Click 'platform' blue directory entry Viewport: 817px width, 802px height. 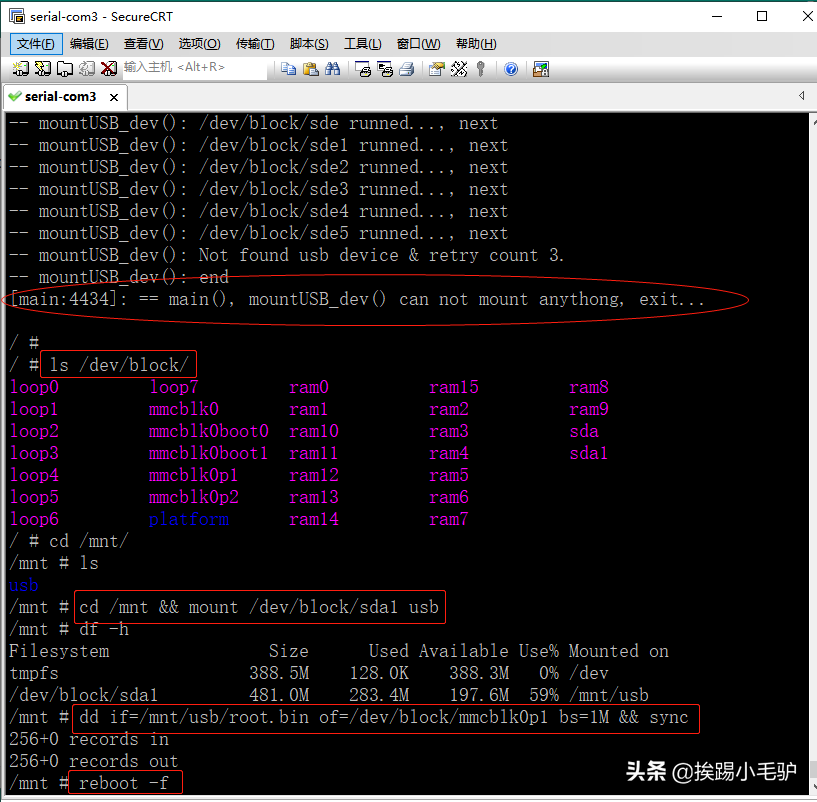(x=189, y=520)
